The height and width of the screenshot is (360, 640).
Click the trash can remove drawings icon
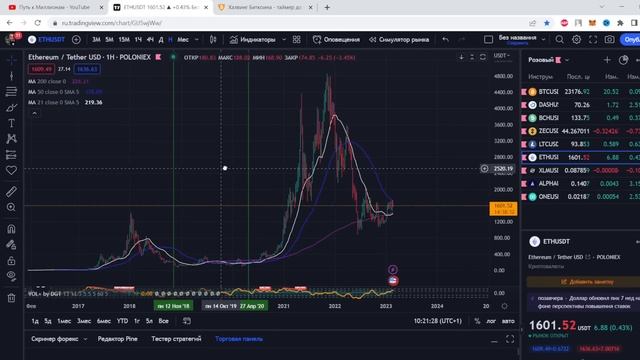click(x=11, y=298)
